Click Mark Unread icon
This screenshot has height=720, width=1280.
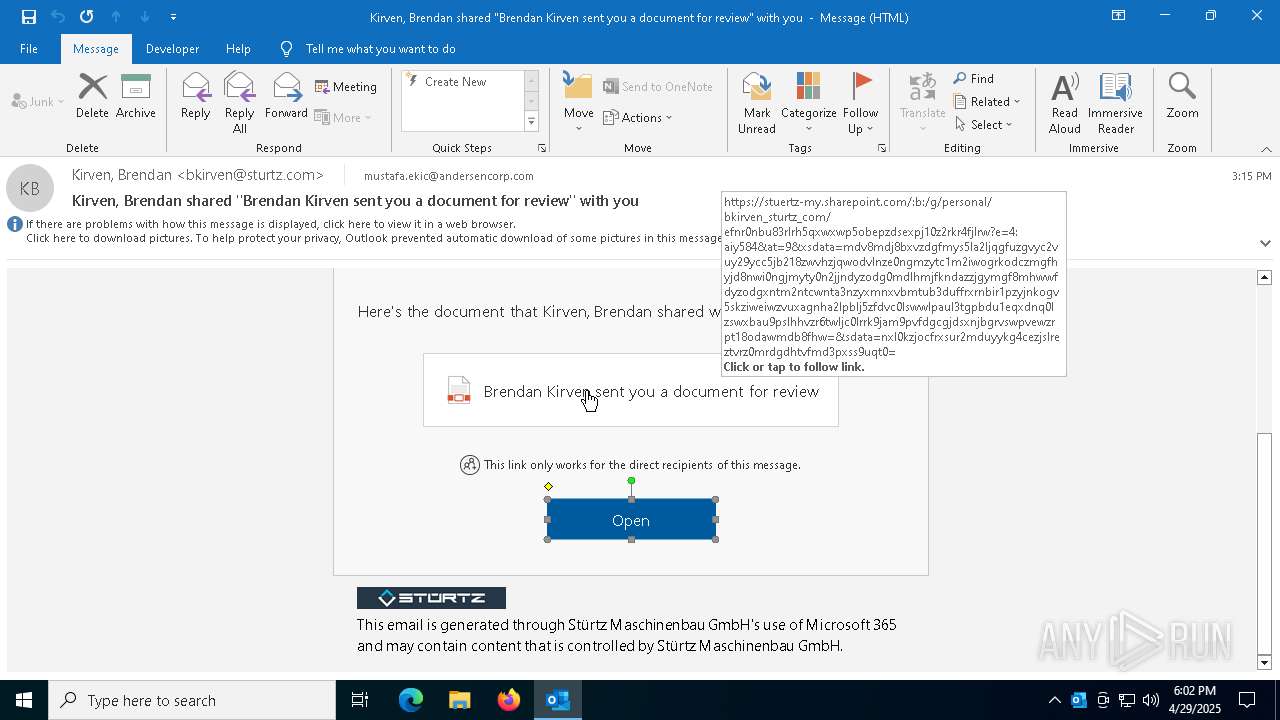point(757,103)
